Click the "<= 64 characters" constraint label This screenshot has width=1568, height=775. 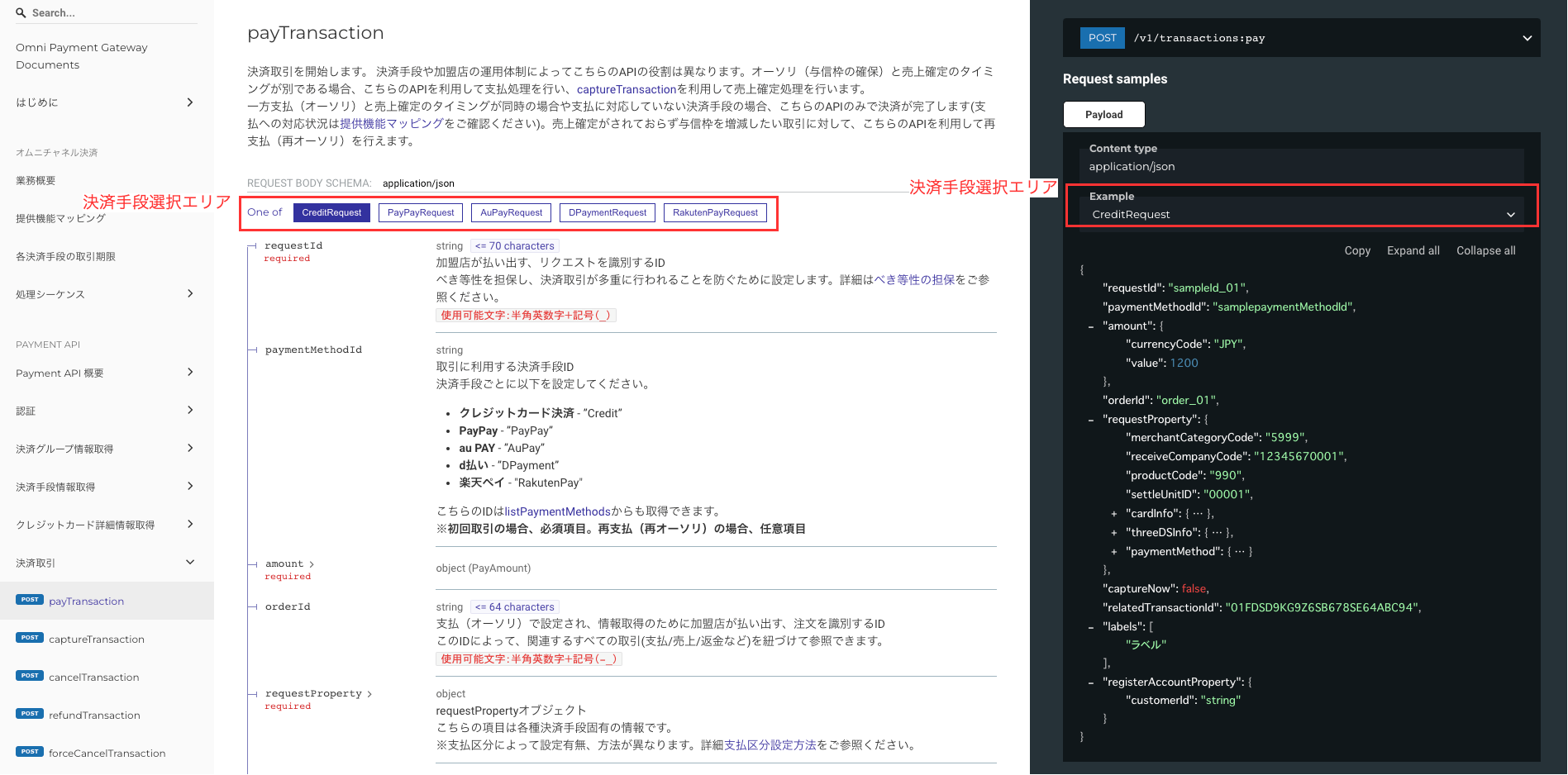click(515, 607)
